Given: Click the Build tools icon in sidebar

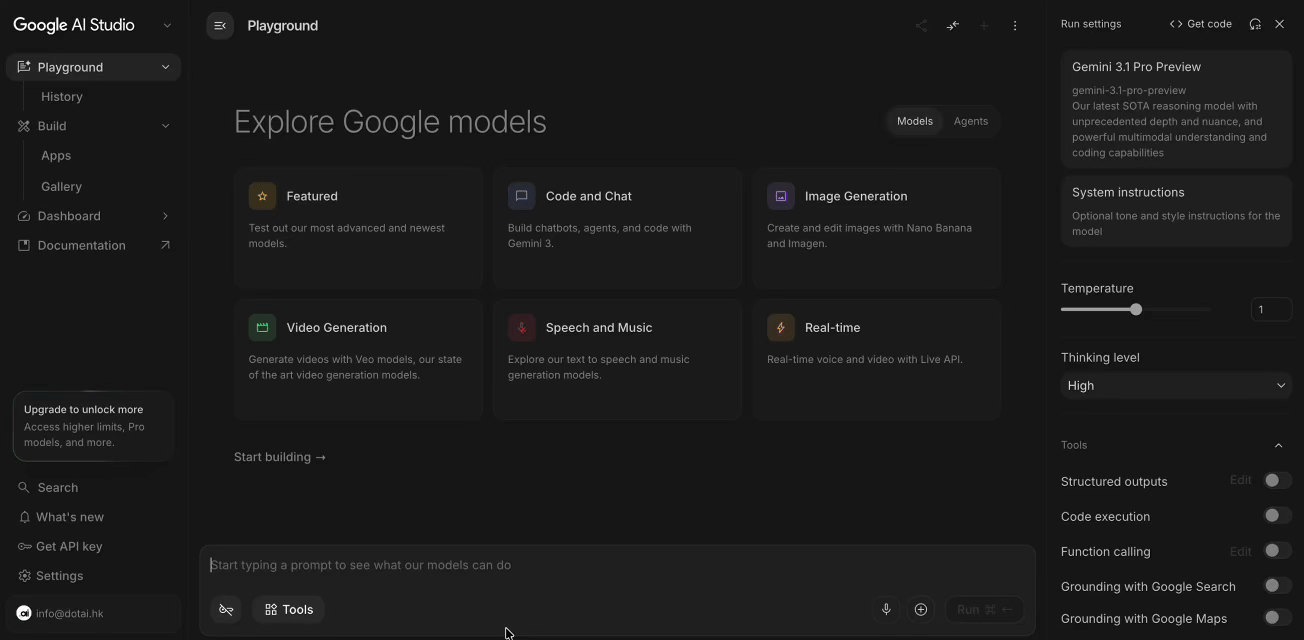Looking at the screenshot, I should click(24, 126).
